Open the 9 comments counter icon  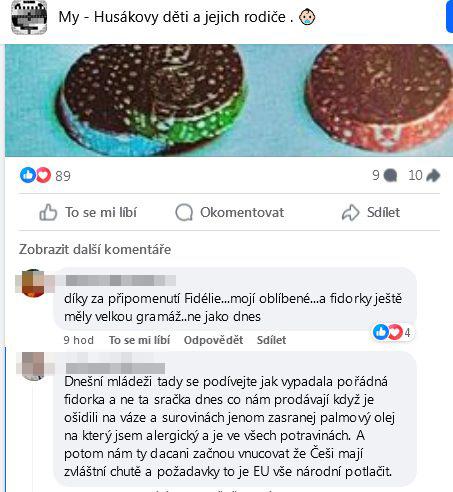tap(390, 175)
